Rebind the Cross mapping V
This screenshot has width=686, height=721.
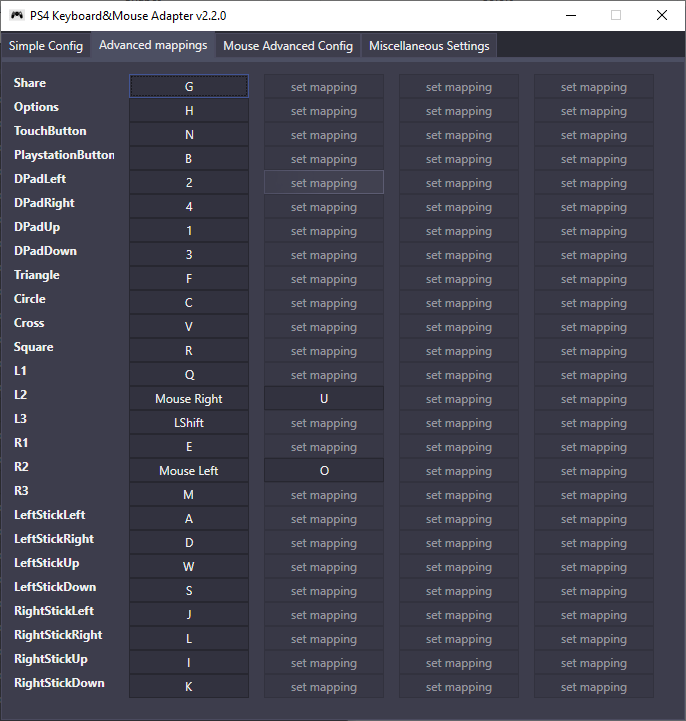click(x=189, y=326)
